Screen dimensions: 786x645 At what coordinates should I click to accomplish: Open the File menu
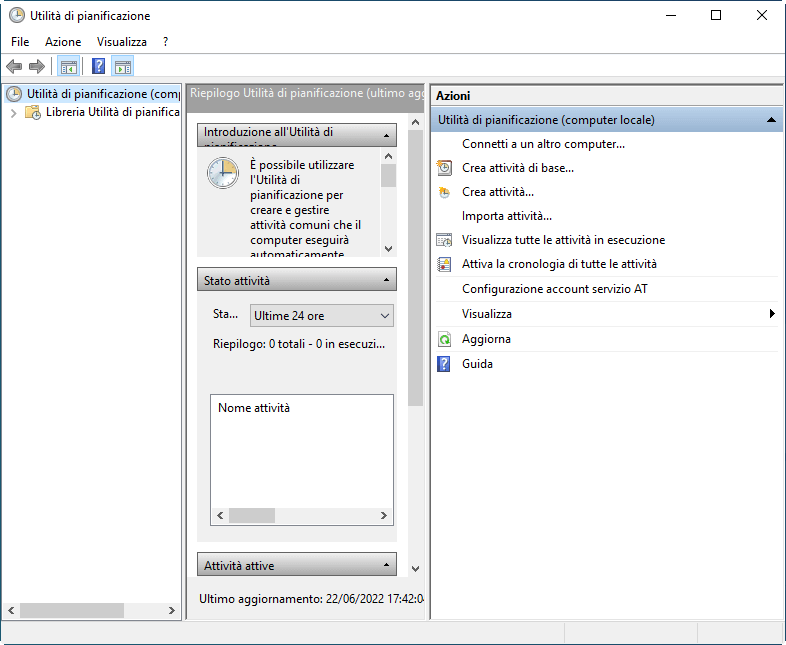(20, 42)
